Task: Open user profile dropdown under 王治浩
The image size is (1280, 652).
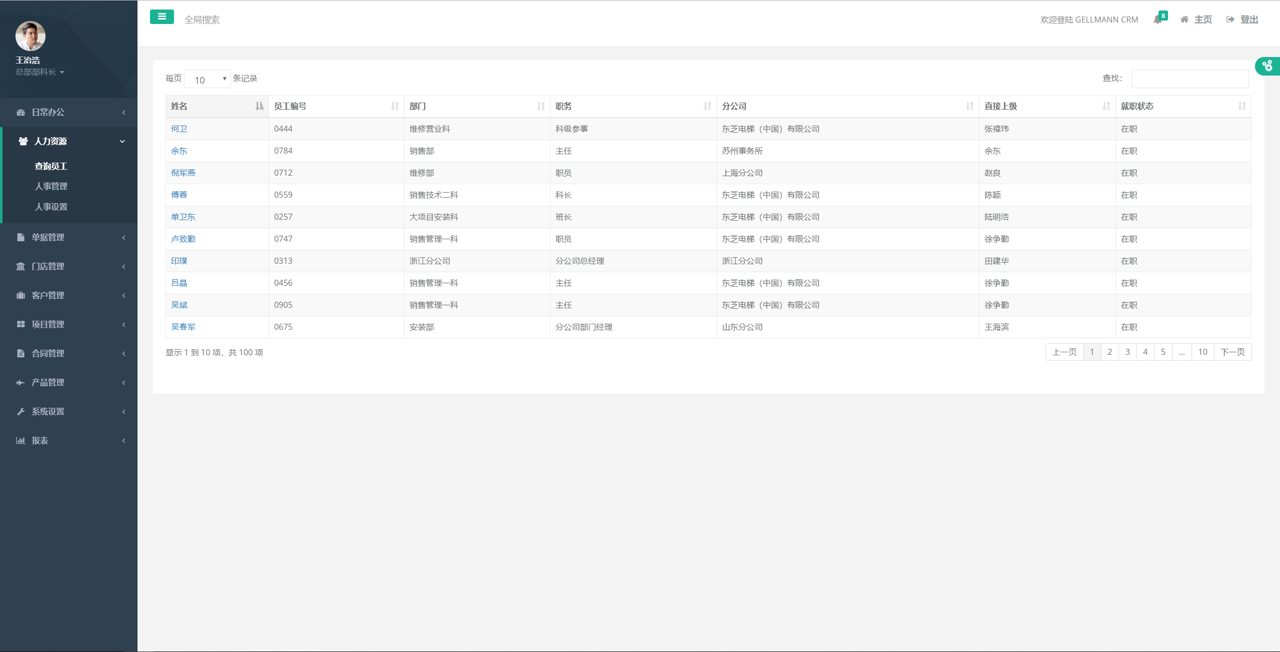Action: (x=40, y=72)
